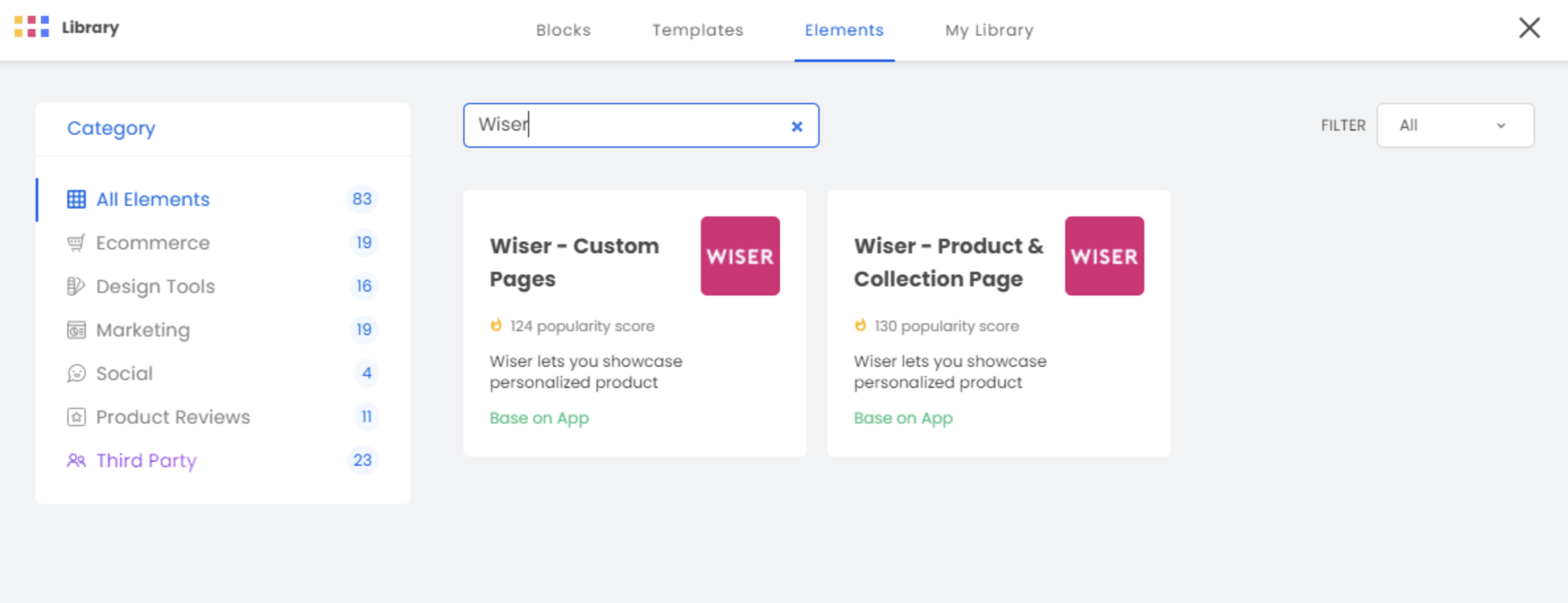Click the 11 count badge for Product Reviews

pos(366,417)
